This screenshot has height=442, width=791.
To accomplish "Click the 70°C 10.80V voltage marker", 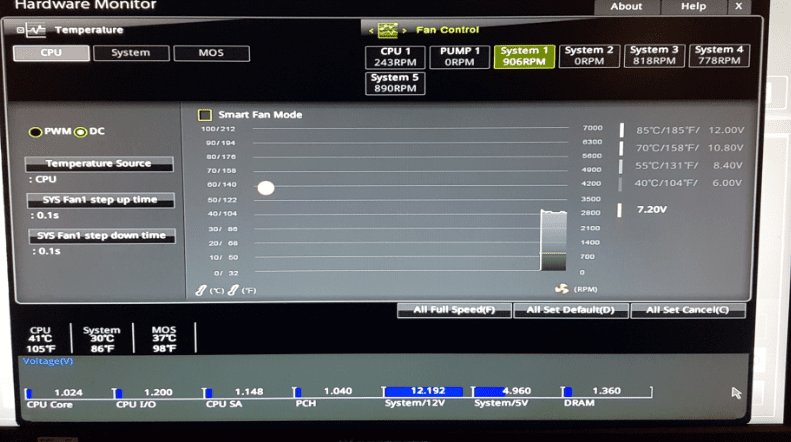I will (621, 148).
